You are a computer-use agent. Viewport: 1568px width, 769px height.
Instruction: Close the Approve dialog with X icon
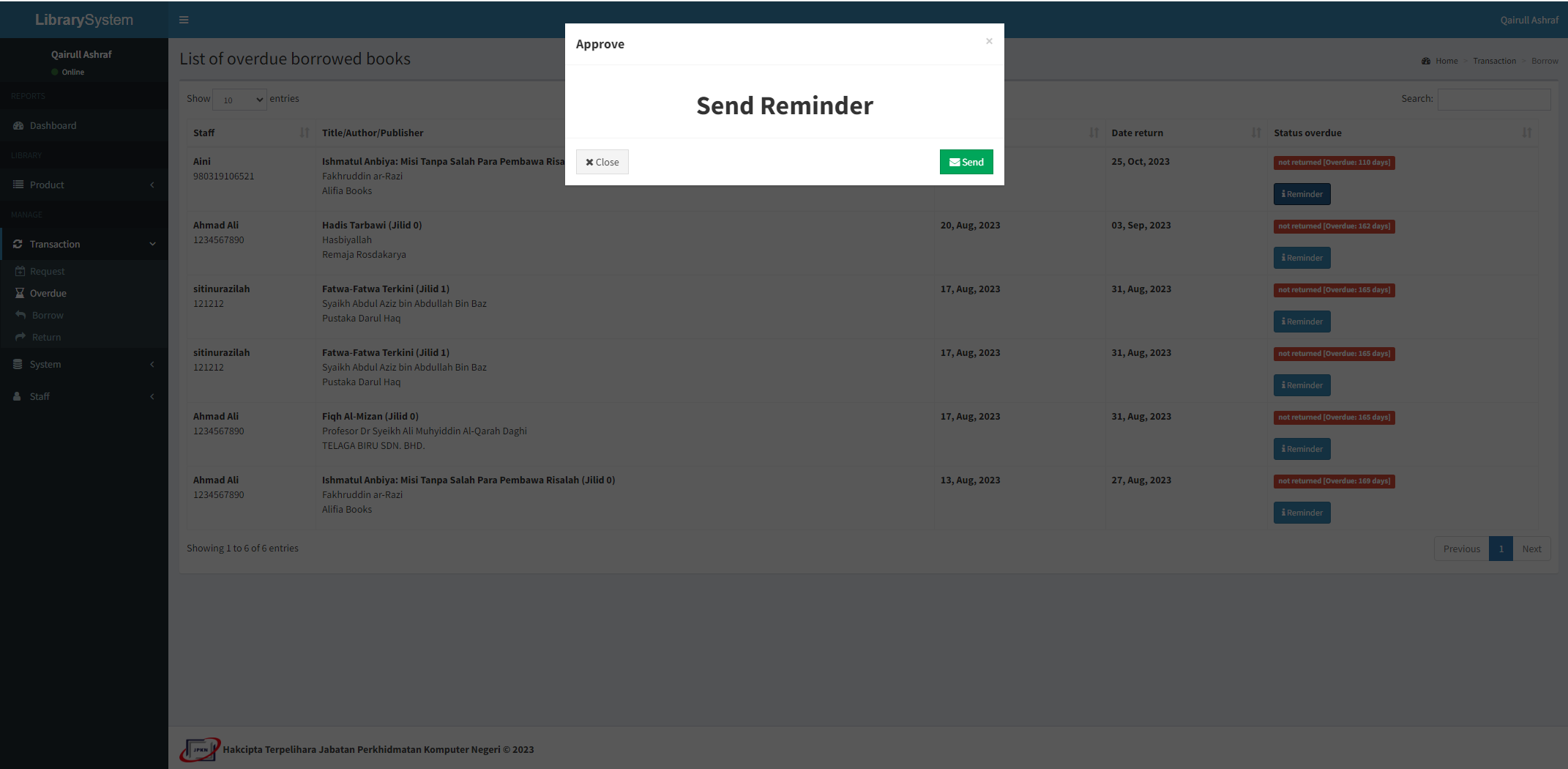pos(989,41)
